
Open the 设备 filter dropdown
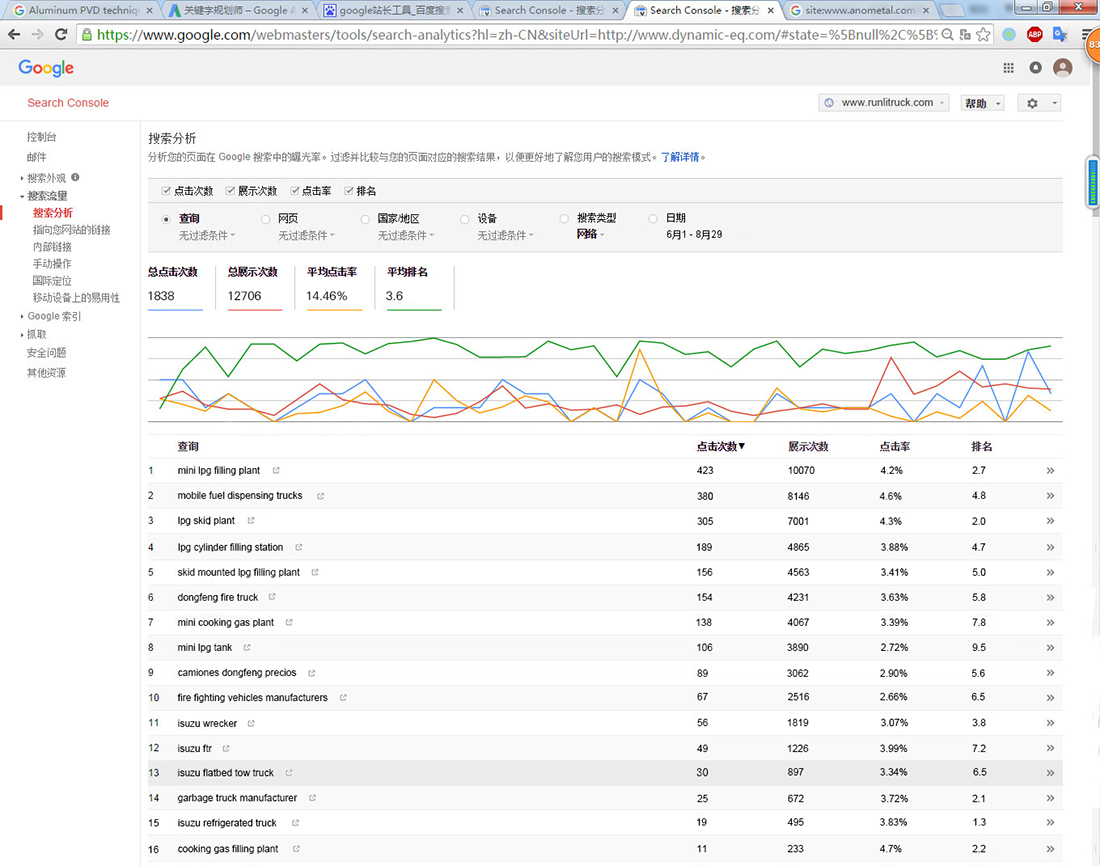click(x=506, y=236)
